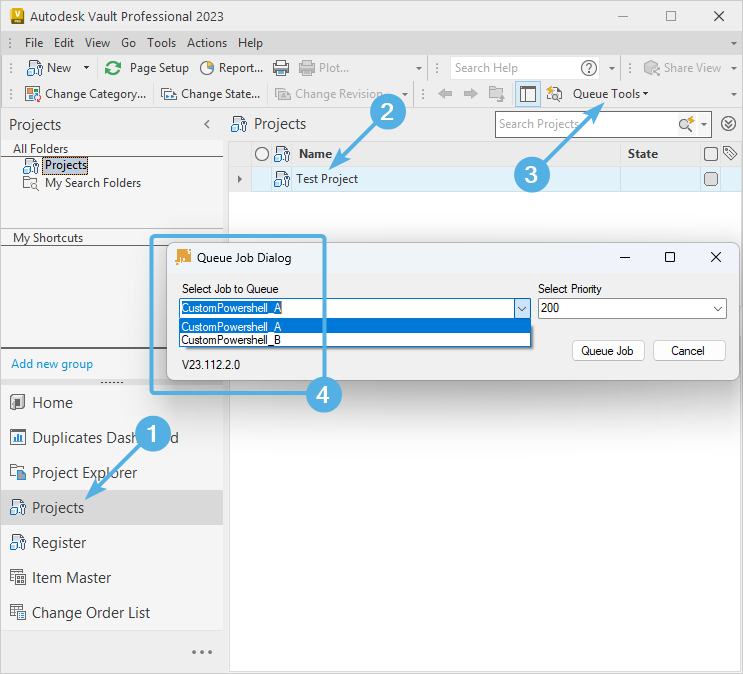This screenshot has width=743, height=674.
Task: Click the Add new group link
Action: click(52, 364)
